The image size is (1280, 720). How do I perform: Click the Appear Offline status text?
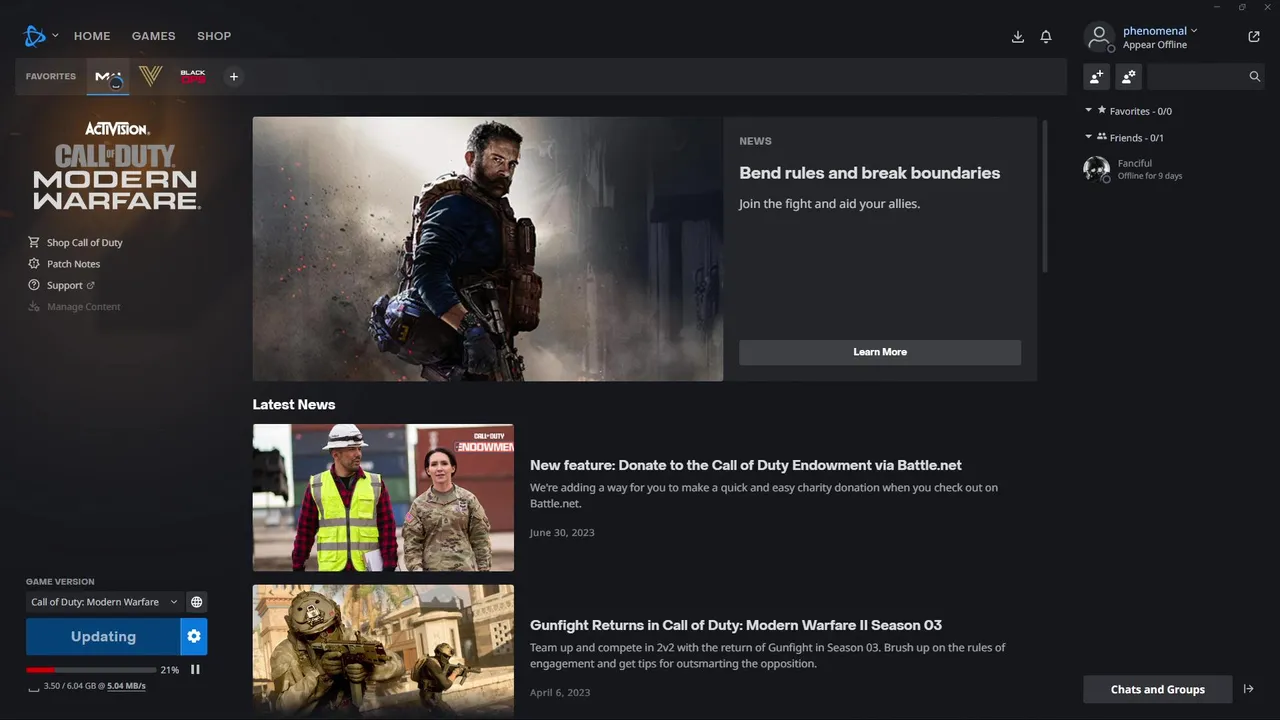[1155, 45]
